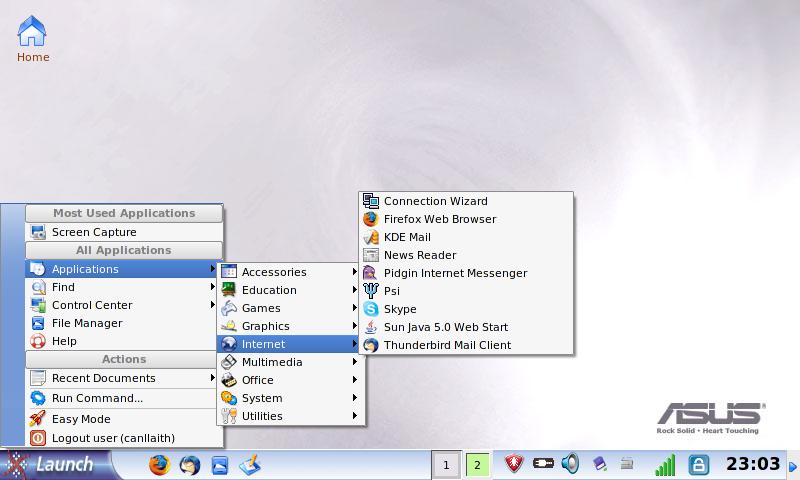Expand the Recent Documents submenu arrow
The width and height of the screenshot is (800, 480).
(x=212, y=377)
